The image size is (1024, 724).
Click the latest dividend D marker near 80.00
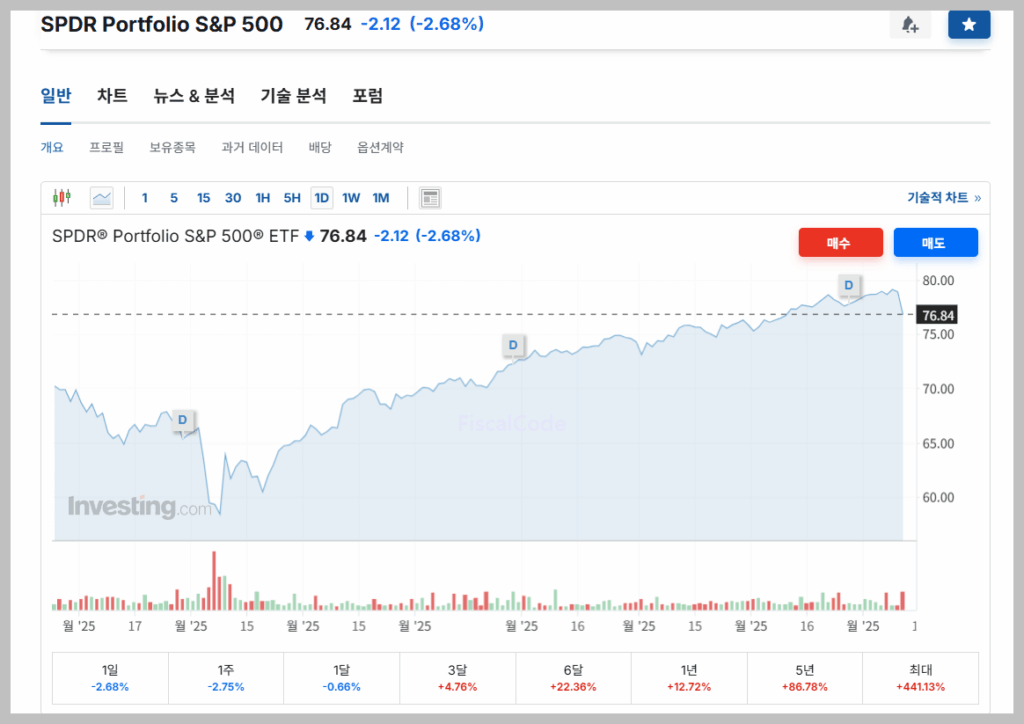849,286
